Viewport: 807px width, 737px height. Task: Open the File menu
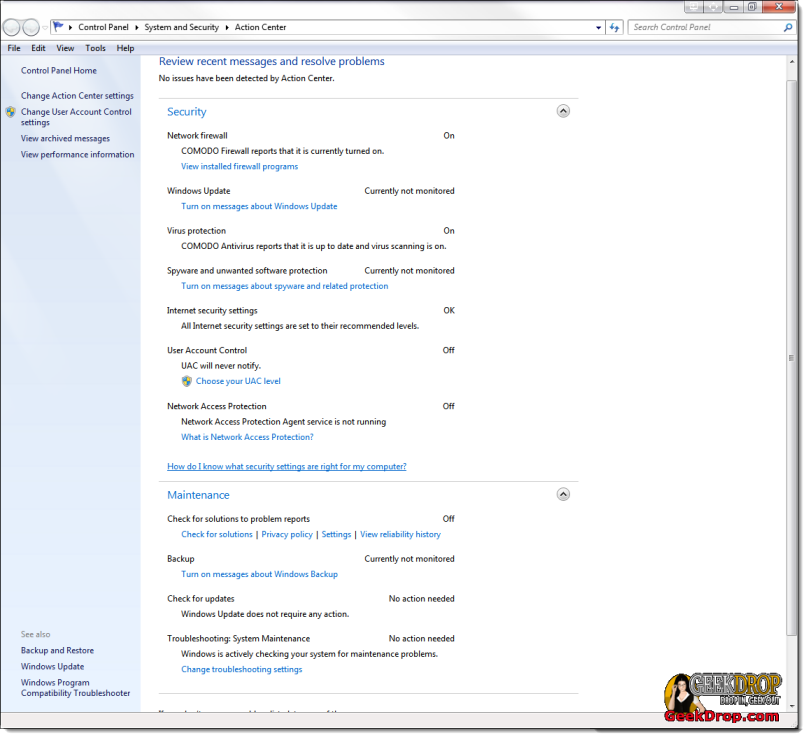coord(14,48)
